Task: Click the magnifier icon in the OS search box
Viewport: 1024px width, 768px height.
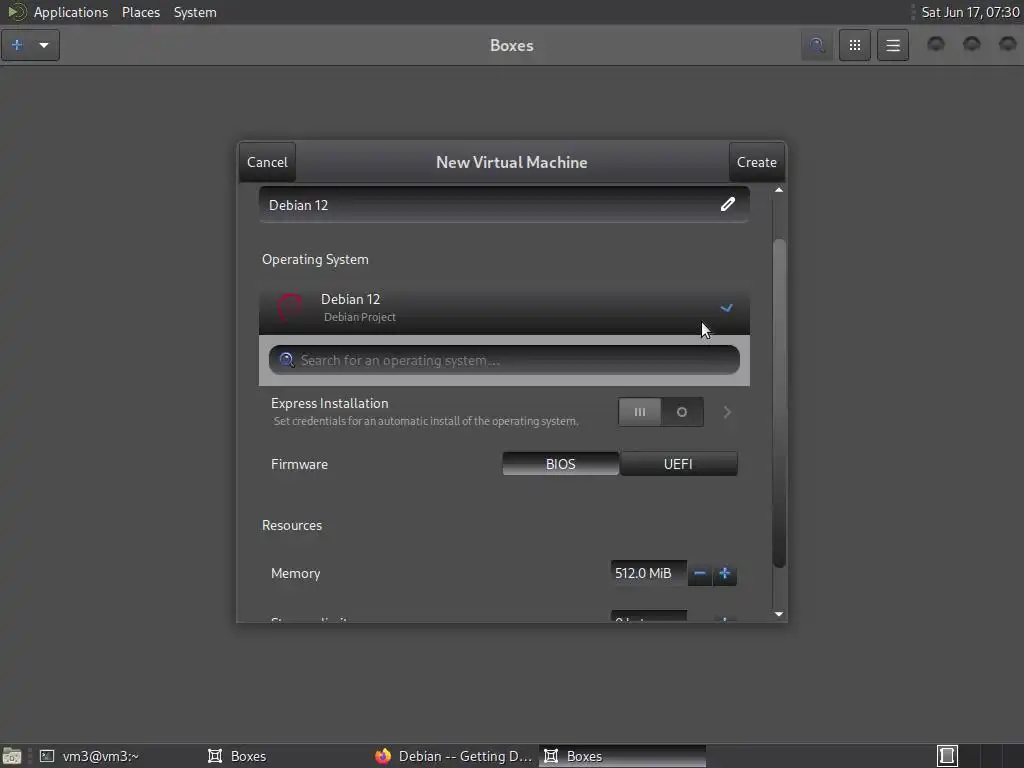Action: (286, 360)
